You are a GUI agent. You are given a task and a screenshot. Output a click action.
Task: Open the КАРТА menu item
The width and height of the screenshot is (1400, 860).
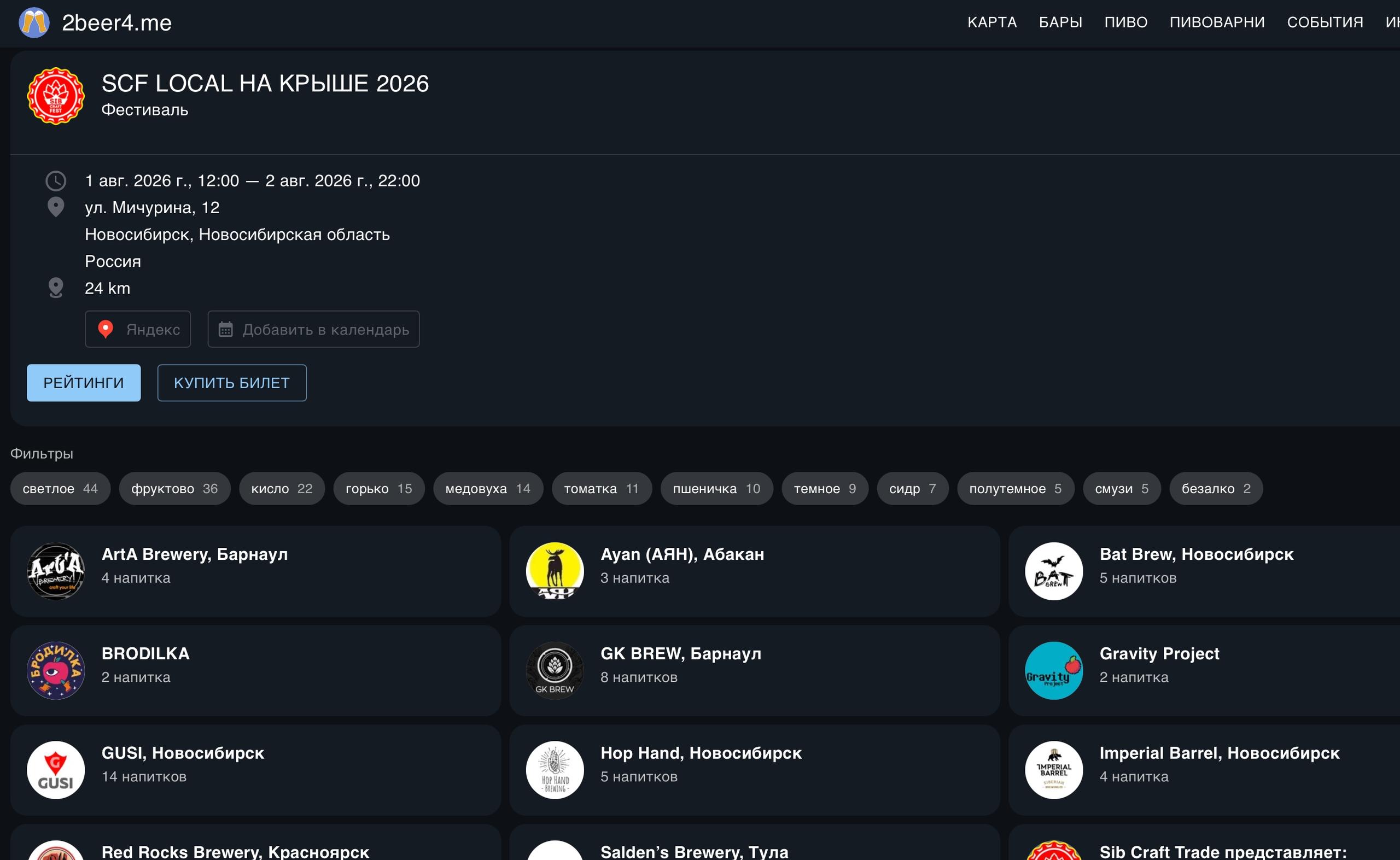[992, 22]
